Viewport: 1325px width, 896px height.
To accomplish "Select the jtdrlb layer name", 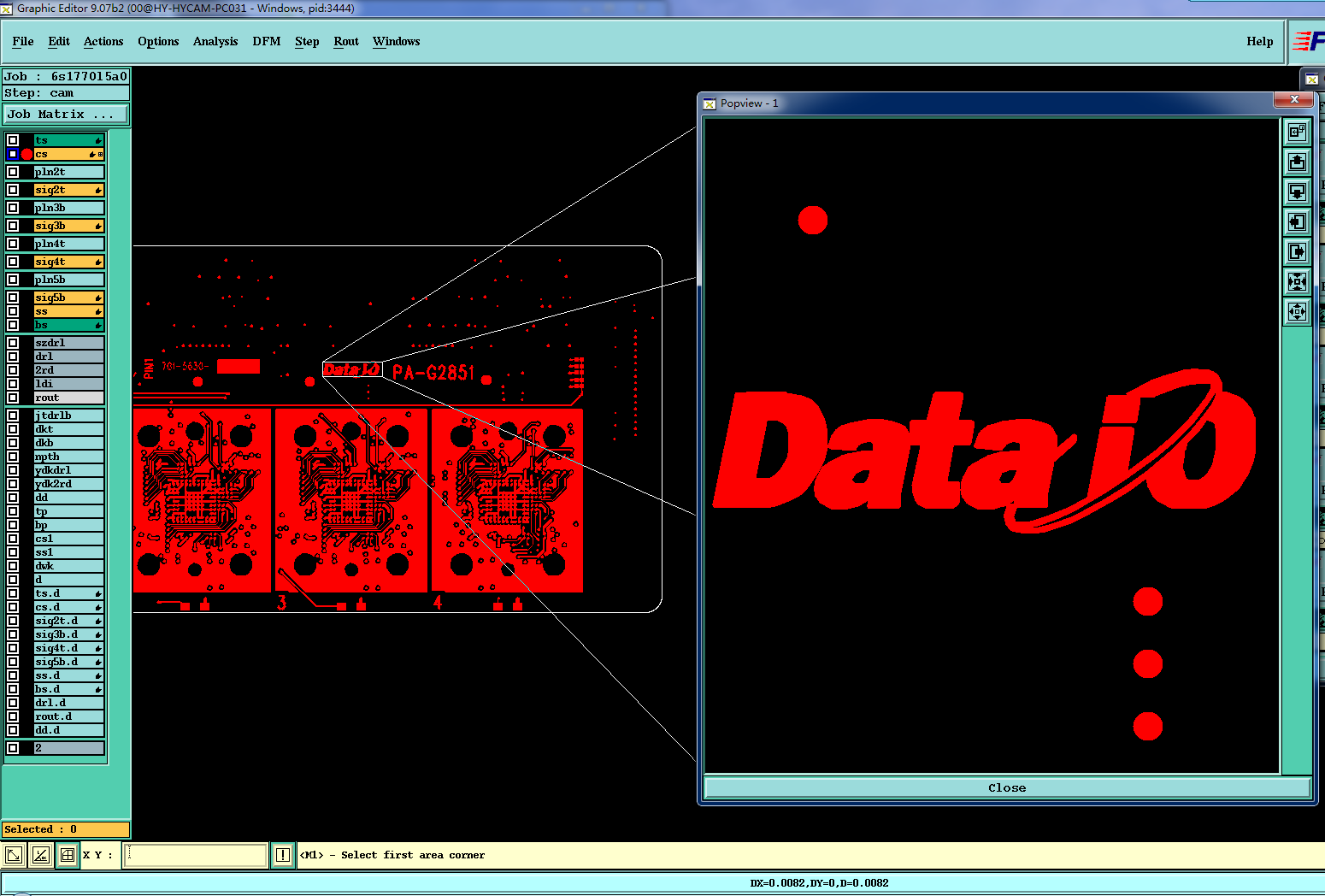I will tap(68, 416).
